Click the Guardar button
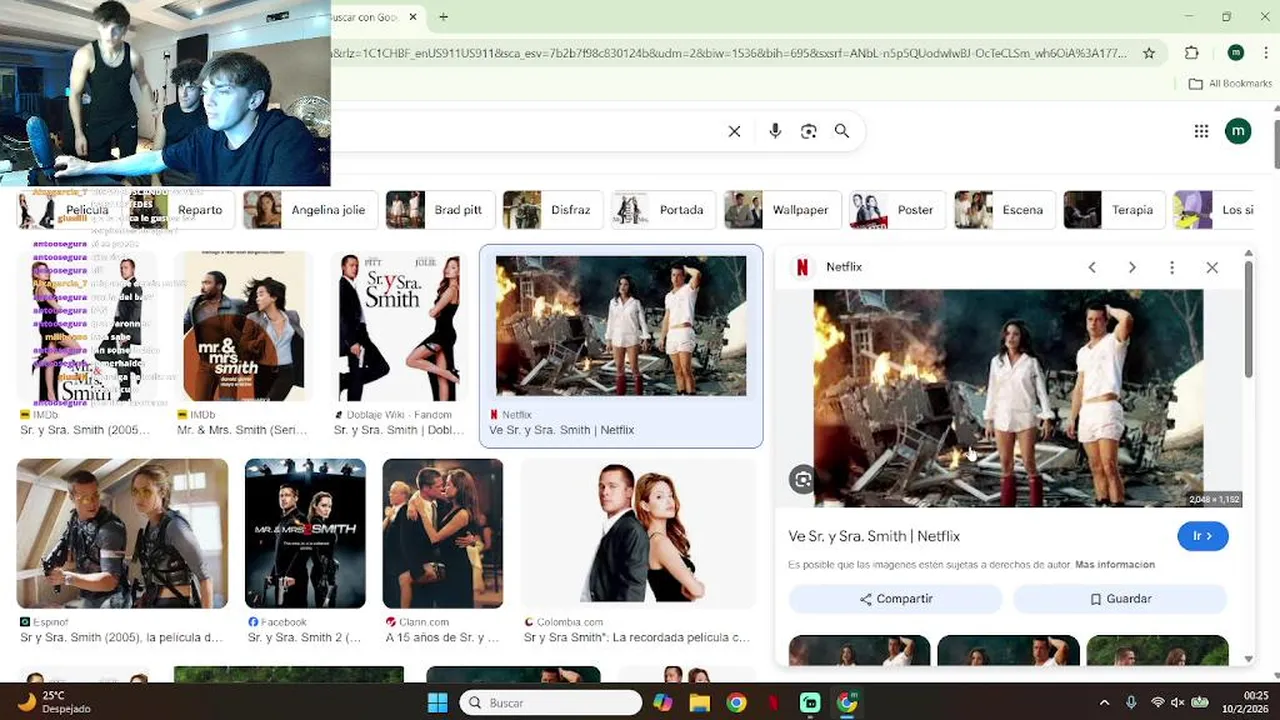This screenshot has height=720, width=1280. coord(1120,599)
